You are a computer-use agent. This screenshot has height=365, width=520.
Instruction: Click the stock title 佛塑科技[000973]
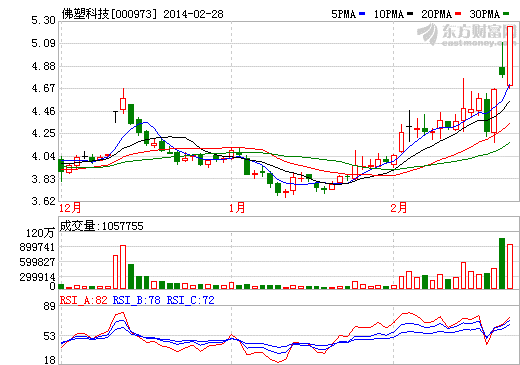point(109,14)
